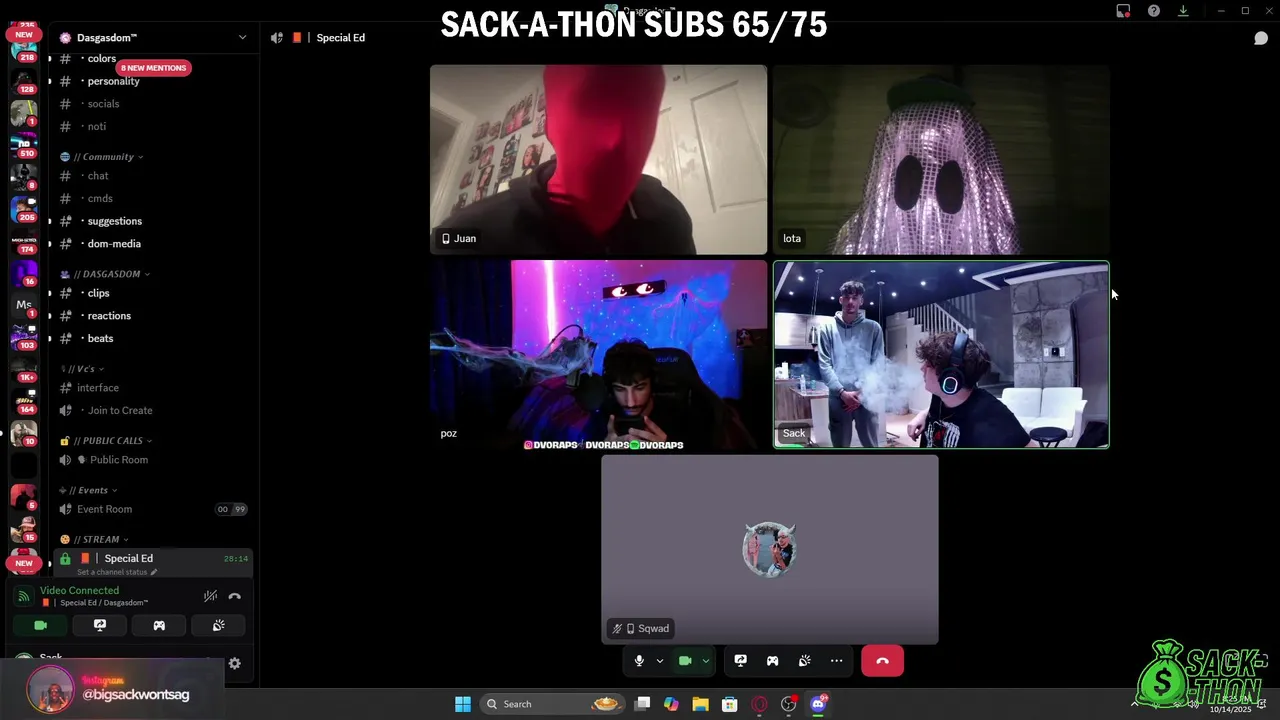Open camera options dropdown arrow
Image resolution: width=1280 pixels, height=720 pixels.
706,661
